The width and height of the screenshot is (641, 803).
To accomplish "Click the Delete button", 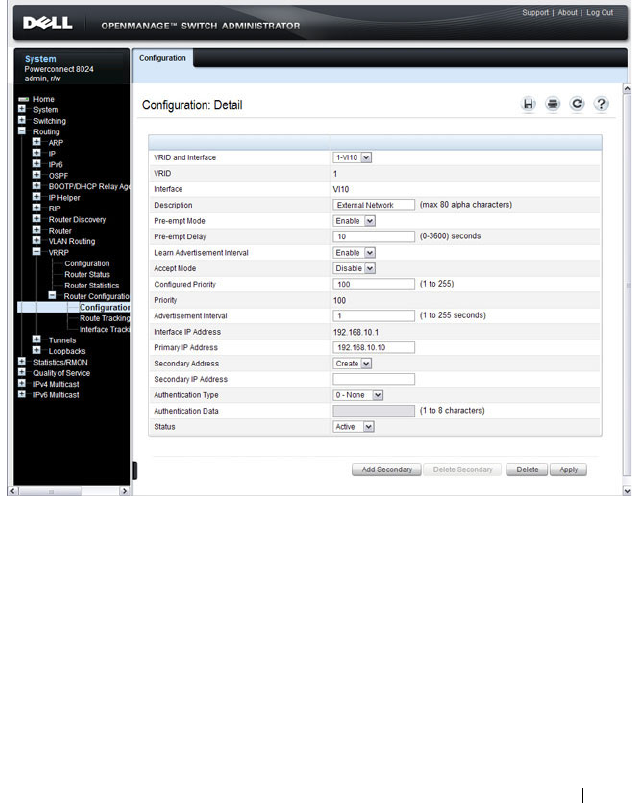I will pyautogui.click(x=527, y=470).
